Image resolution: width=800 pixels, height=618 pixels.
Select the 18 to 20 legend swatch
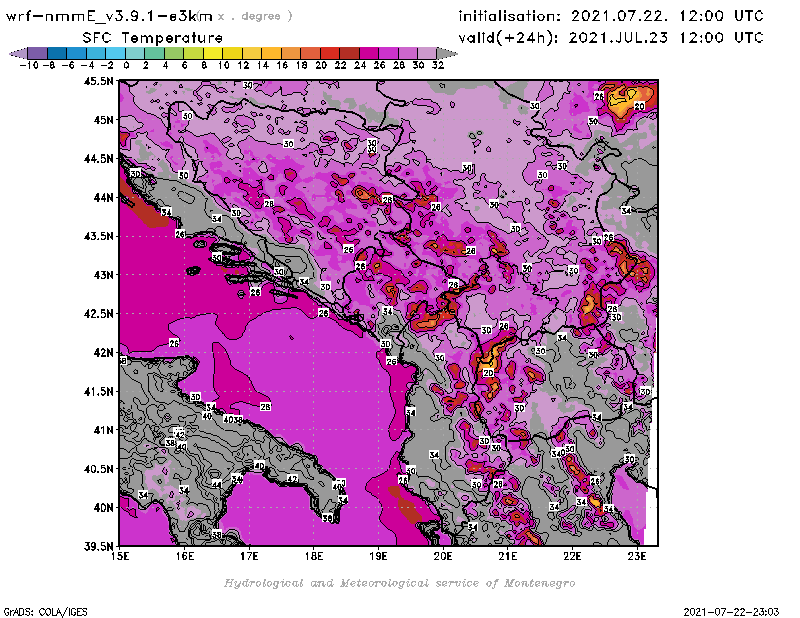tap(310, 54)
